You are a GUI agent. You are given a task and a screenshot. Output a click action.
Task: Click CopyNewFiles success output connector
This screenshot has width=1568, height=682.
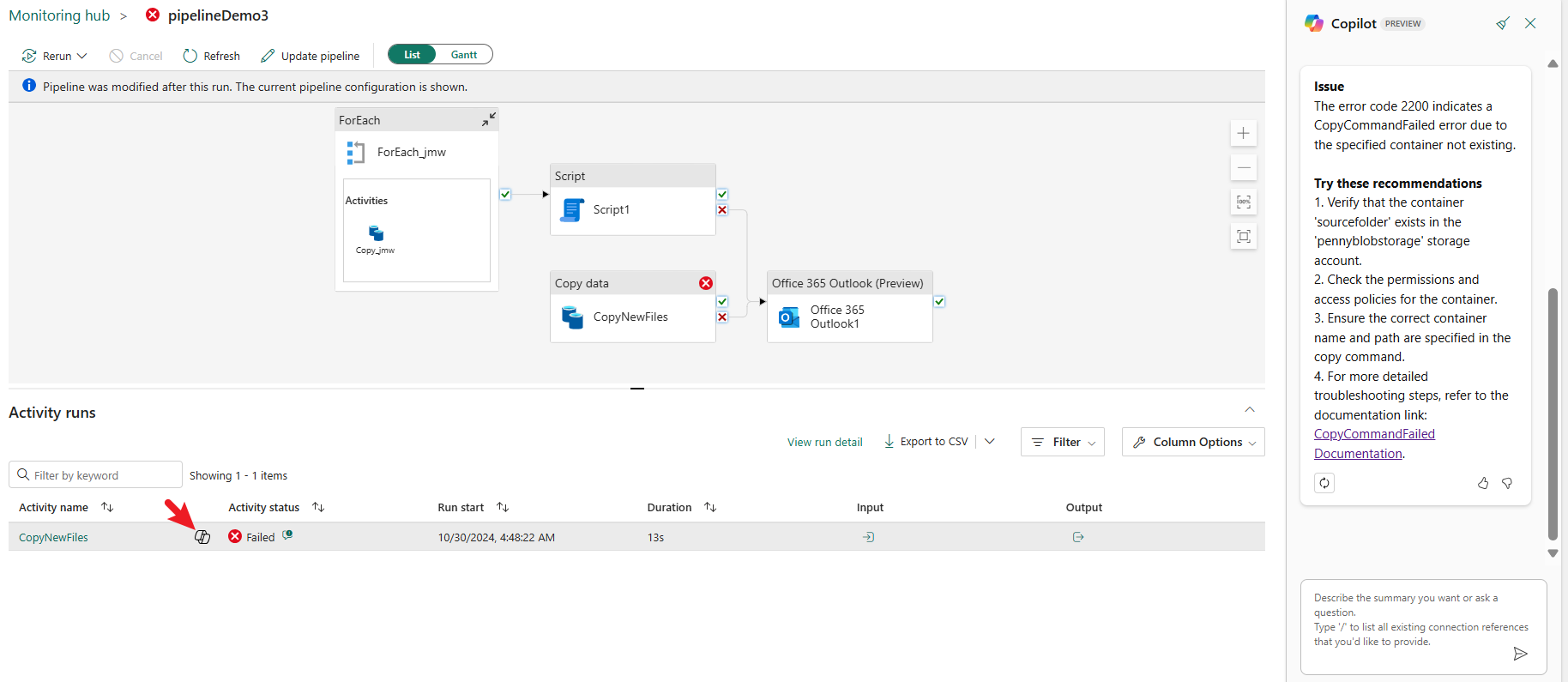[x=722, y=302]
